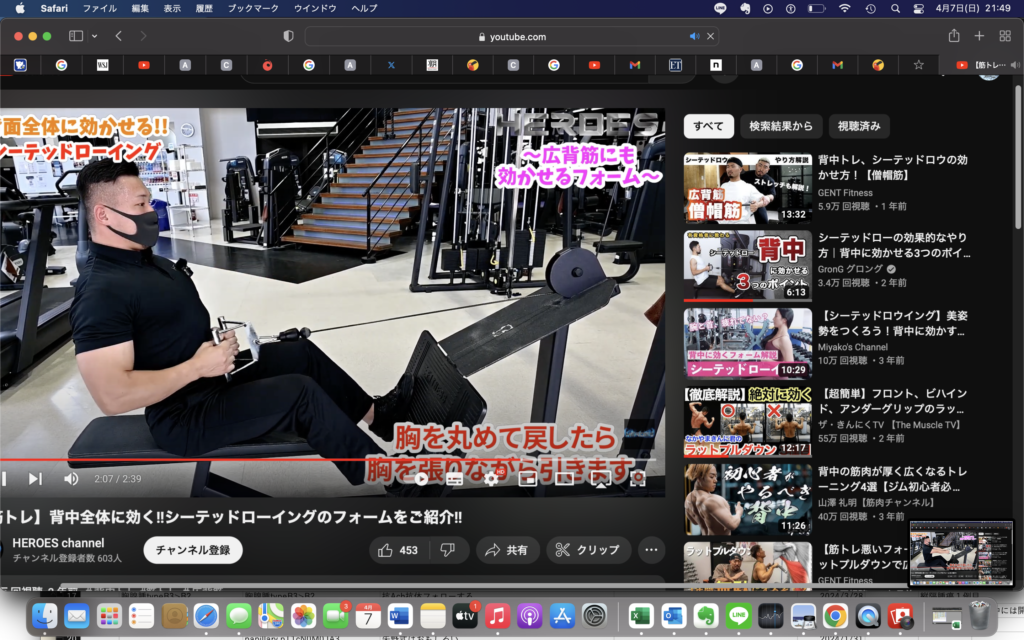The image size is (1024, 640).
Task: Click the チャンネル登録 subscribe button
Action: [x=193, y=550]
